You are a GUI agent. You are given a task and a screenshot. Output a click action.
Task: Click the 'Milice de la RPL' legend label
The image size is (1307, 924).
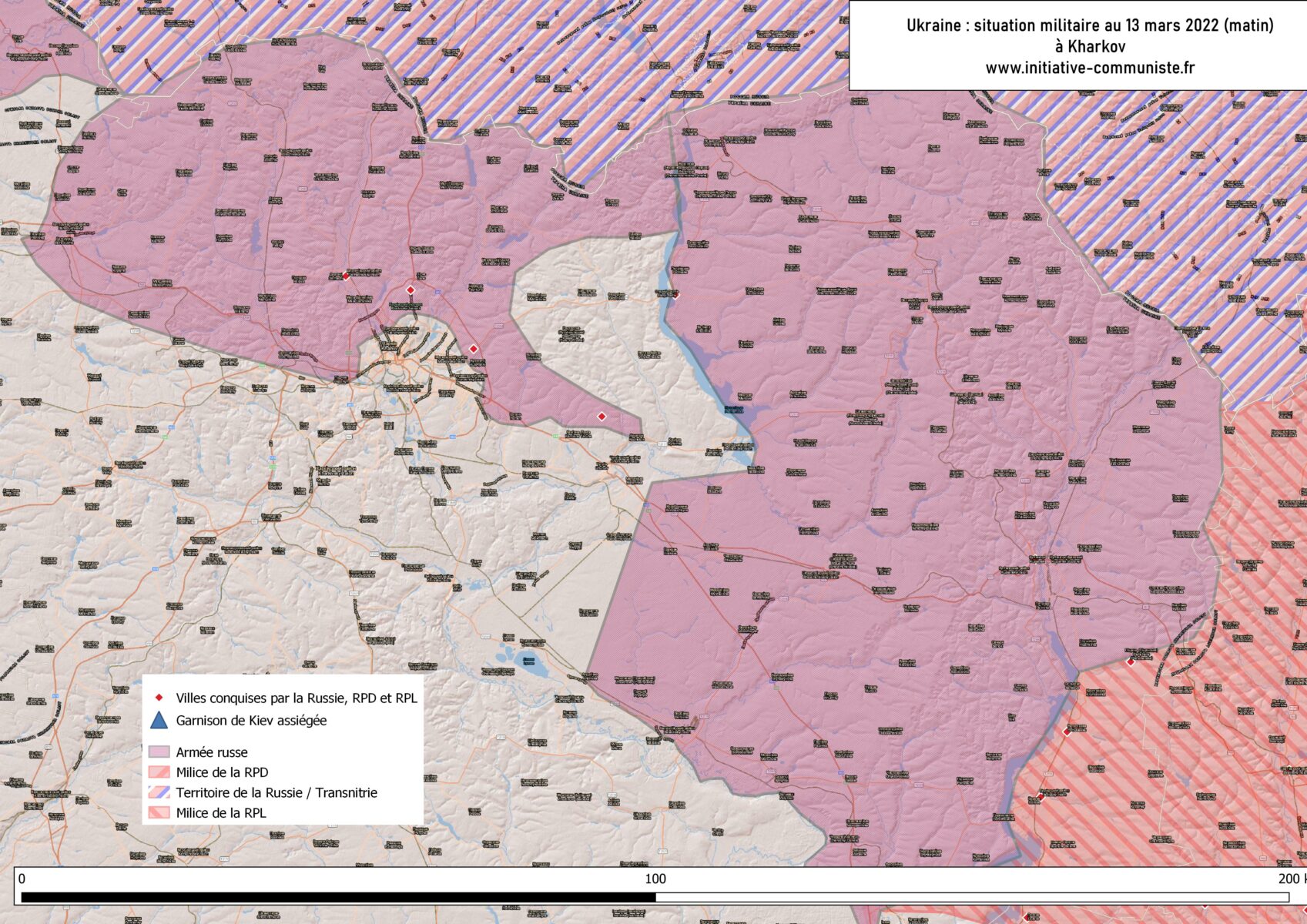(x=221, y=812)
